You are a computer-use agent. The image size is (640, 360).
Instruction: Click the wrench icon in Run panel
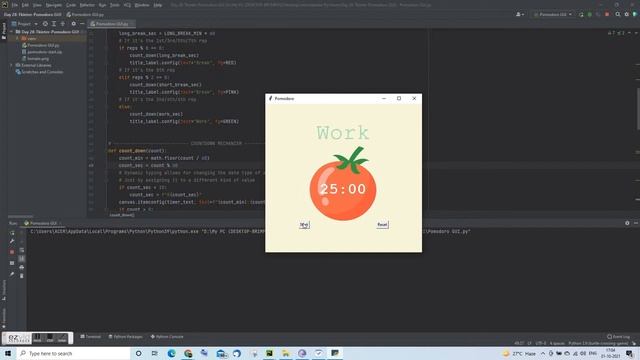[12, 241]
